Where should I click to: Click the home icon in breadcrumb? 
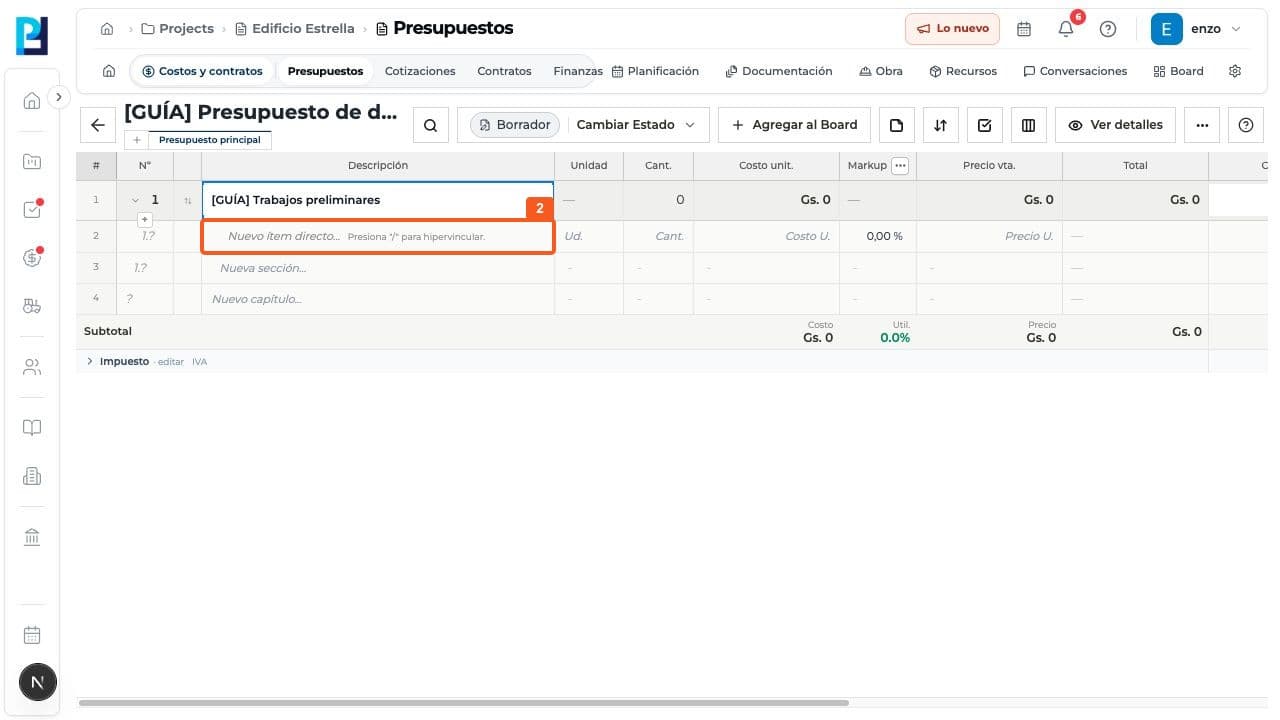[x=107, y=29]
